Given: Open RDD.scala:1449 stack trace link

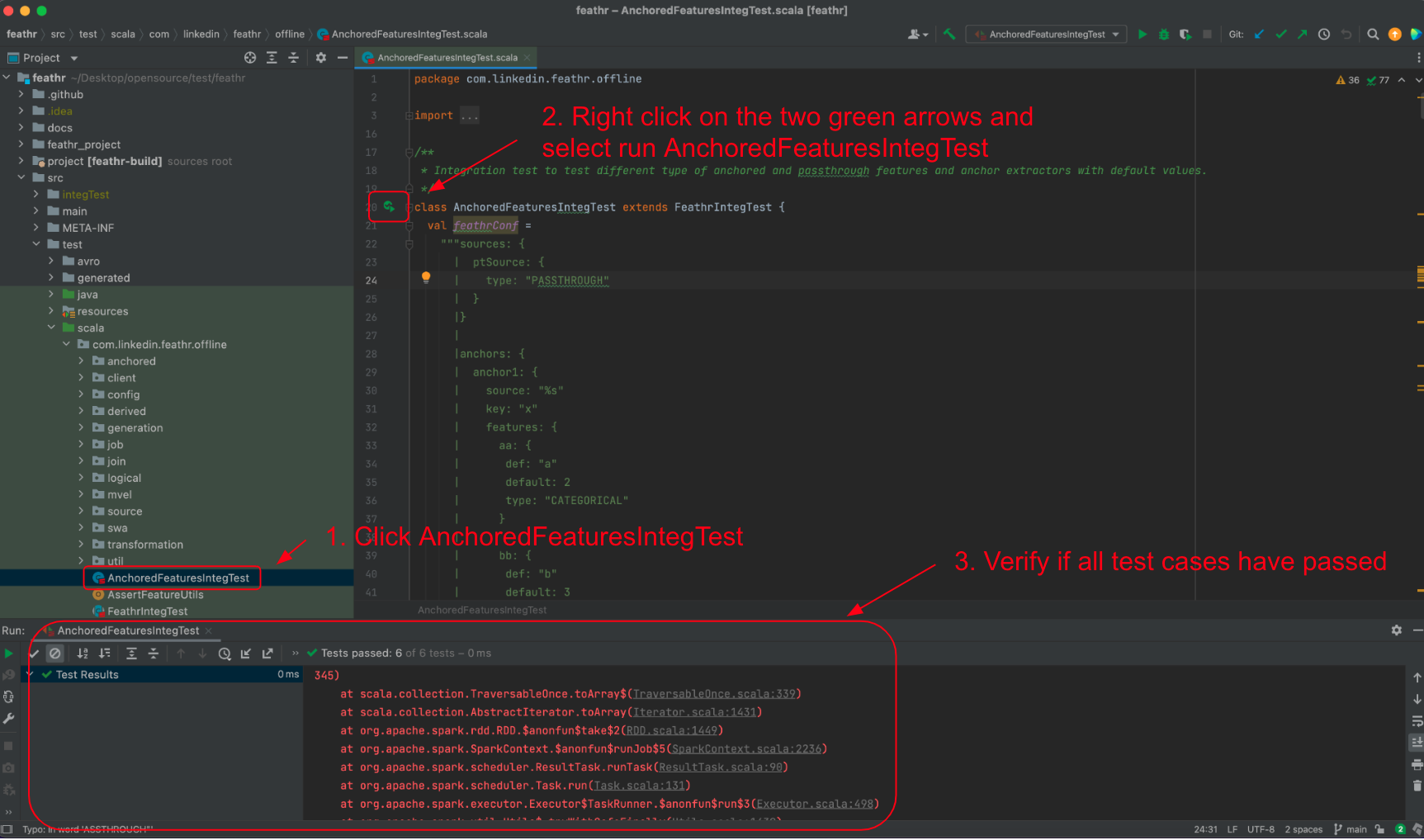Looking at the screenshot, I should tap(672, 730).
